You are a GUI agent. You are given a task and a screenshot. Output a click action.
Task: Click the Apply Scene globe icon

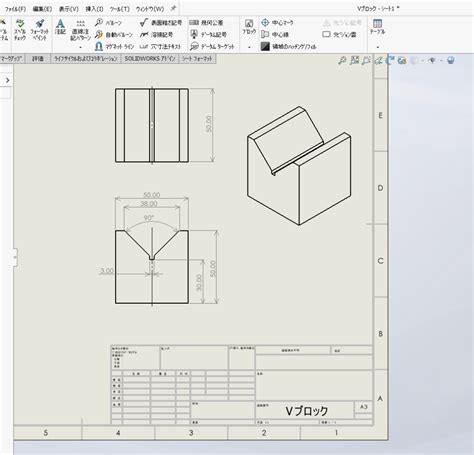[x=451, y=61]
